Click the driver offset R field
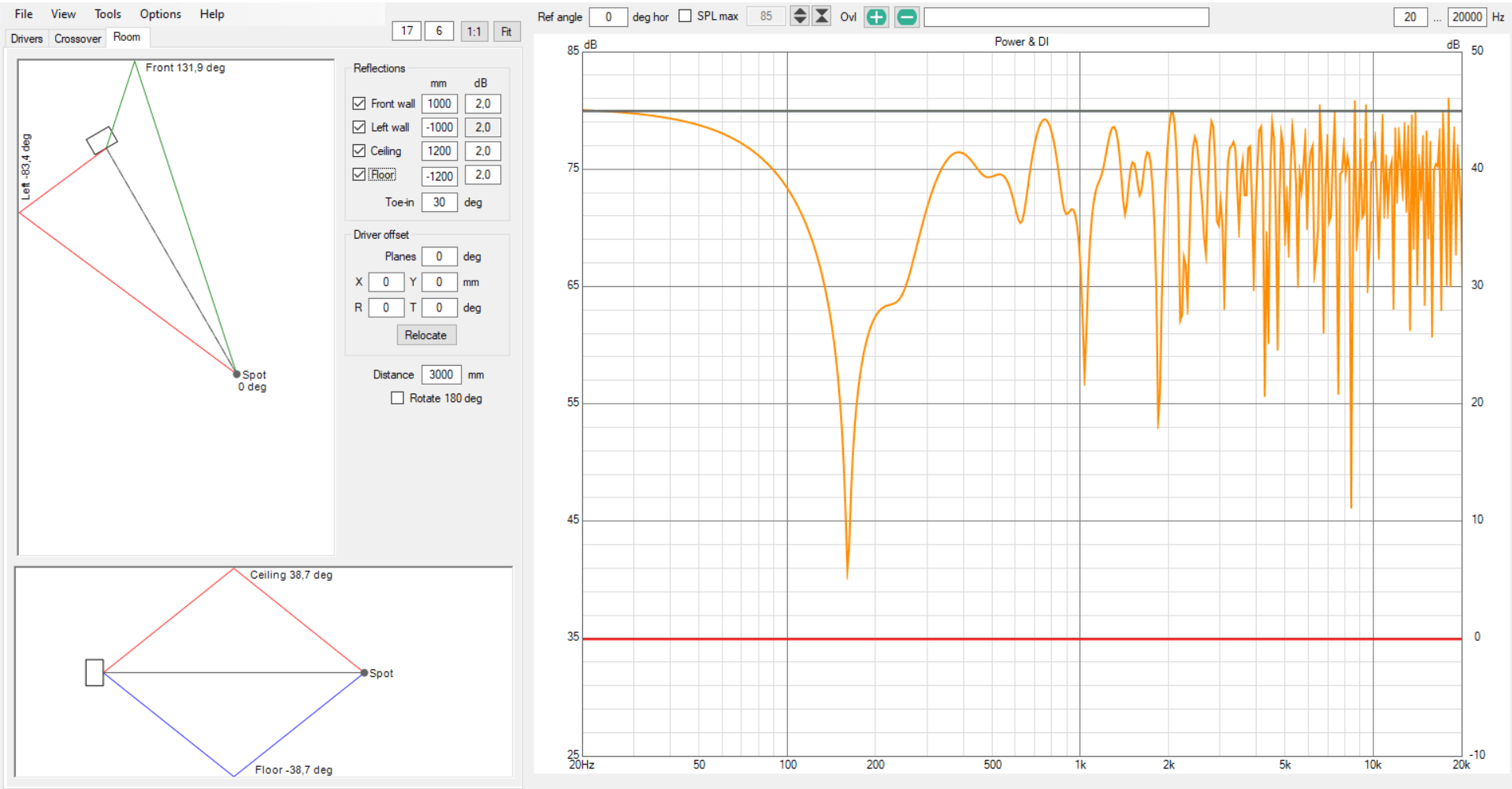1512x789 pixels. point(386,307)
